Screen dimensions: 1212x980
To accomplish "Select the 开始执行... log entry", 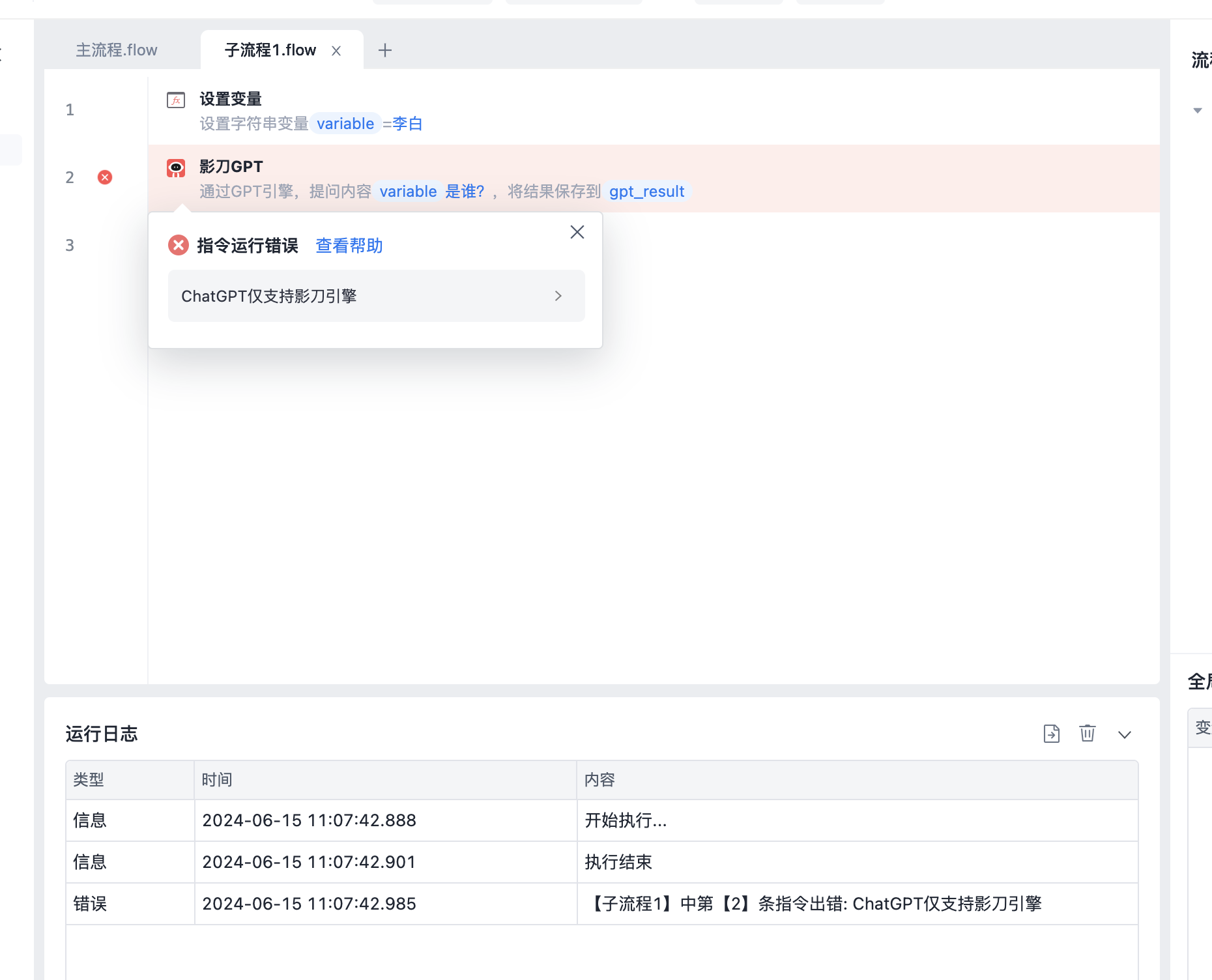I will click(626, 820).
